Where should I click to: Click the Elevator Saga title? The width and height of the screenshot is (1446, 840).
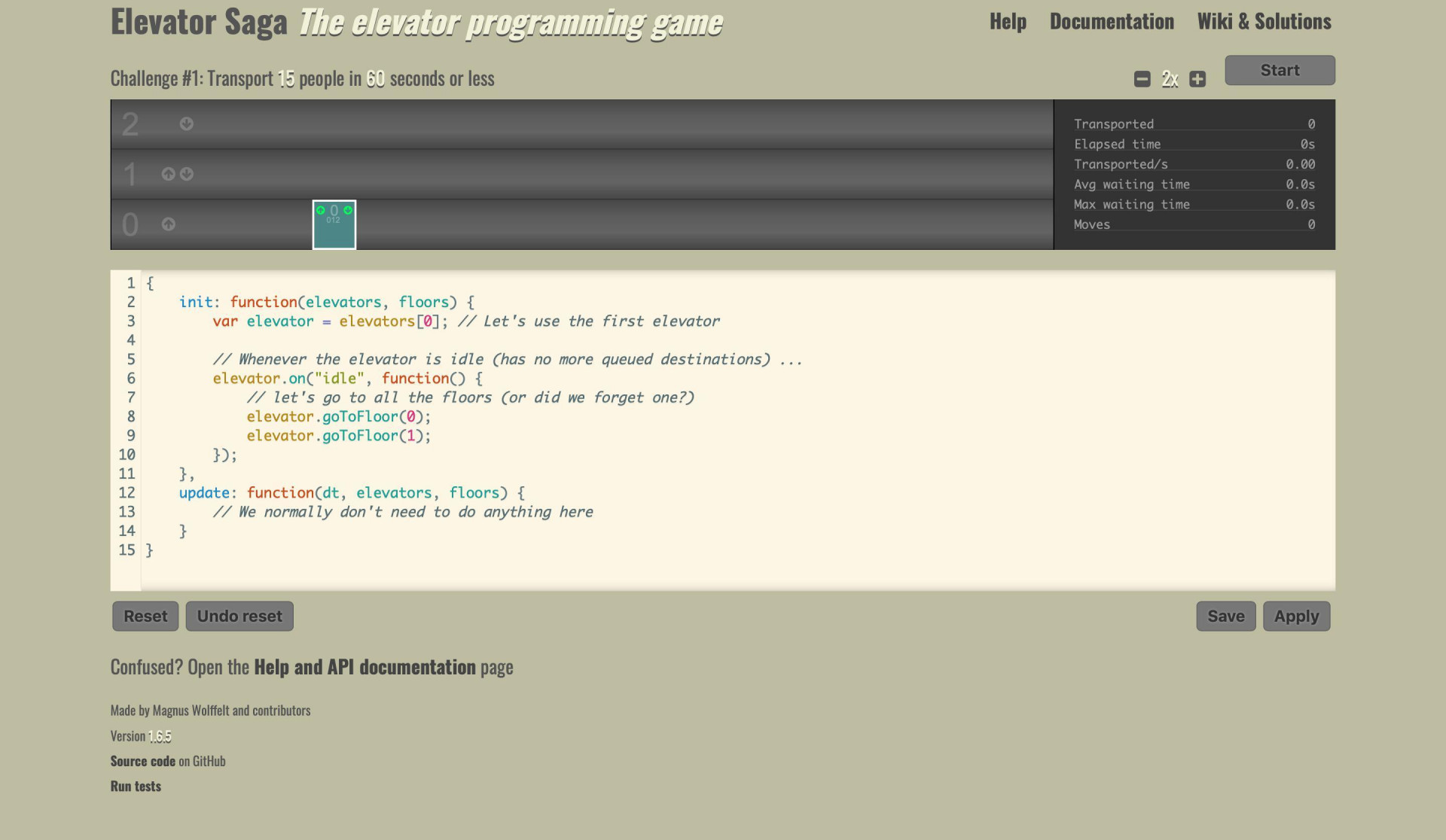(x=199, y=22)
